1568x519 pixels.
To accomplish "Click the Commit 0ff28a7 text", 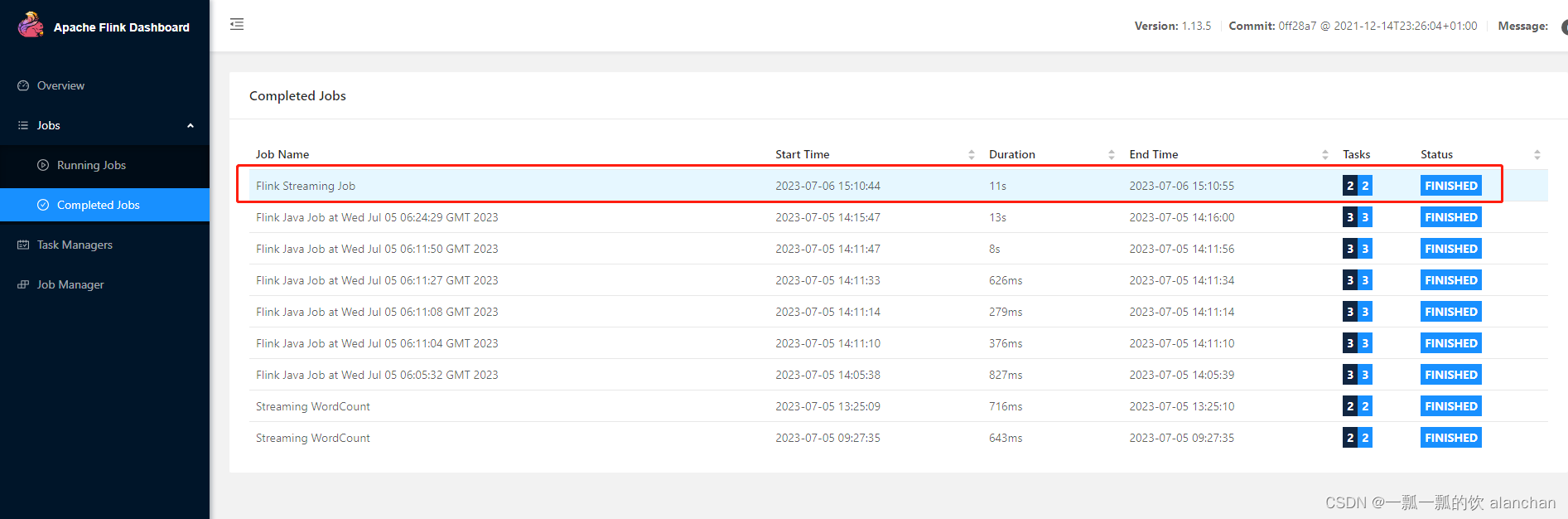I will (1353, 26).
